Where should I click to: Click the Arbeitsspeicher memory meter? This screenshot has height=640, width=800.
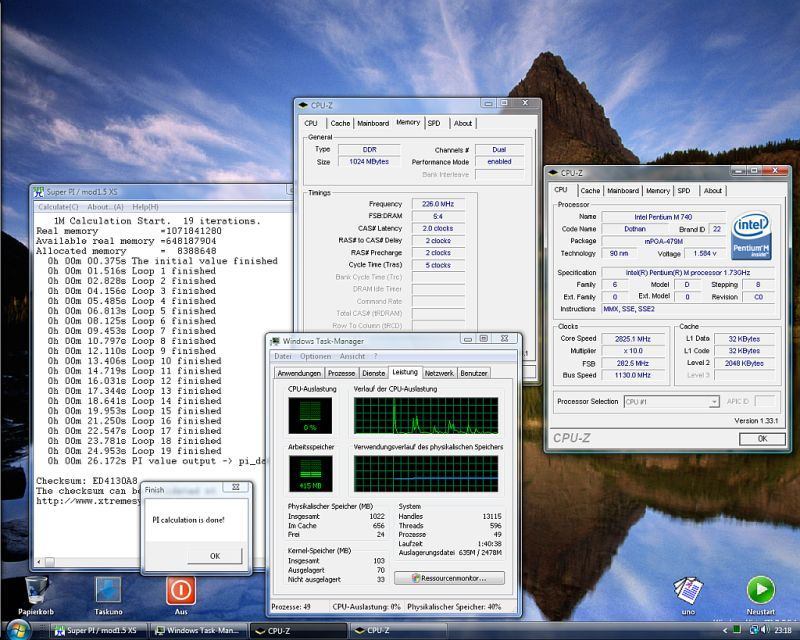tap(310, 474)
